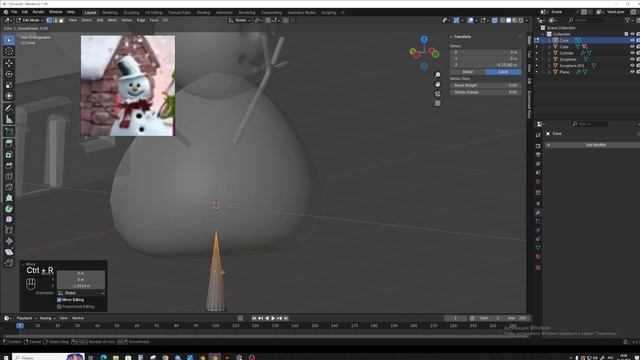Open the Orientation Global dropdown in Move panel
This screenshot has height=360, width=640.
[81, 293]
